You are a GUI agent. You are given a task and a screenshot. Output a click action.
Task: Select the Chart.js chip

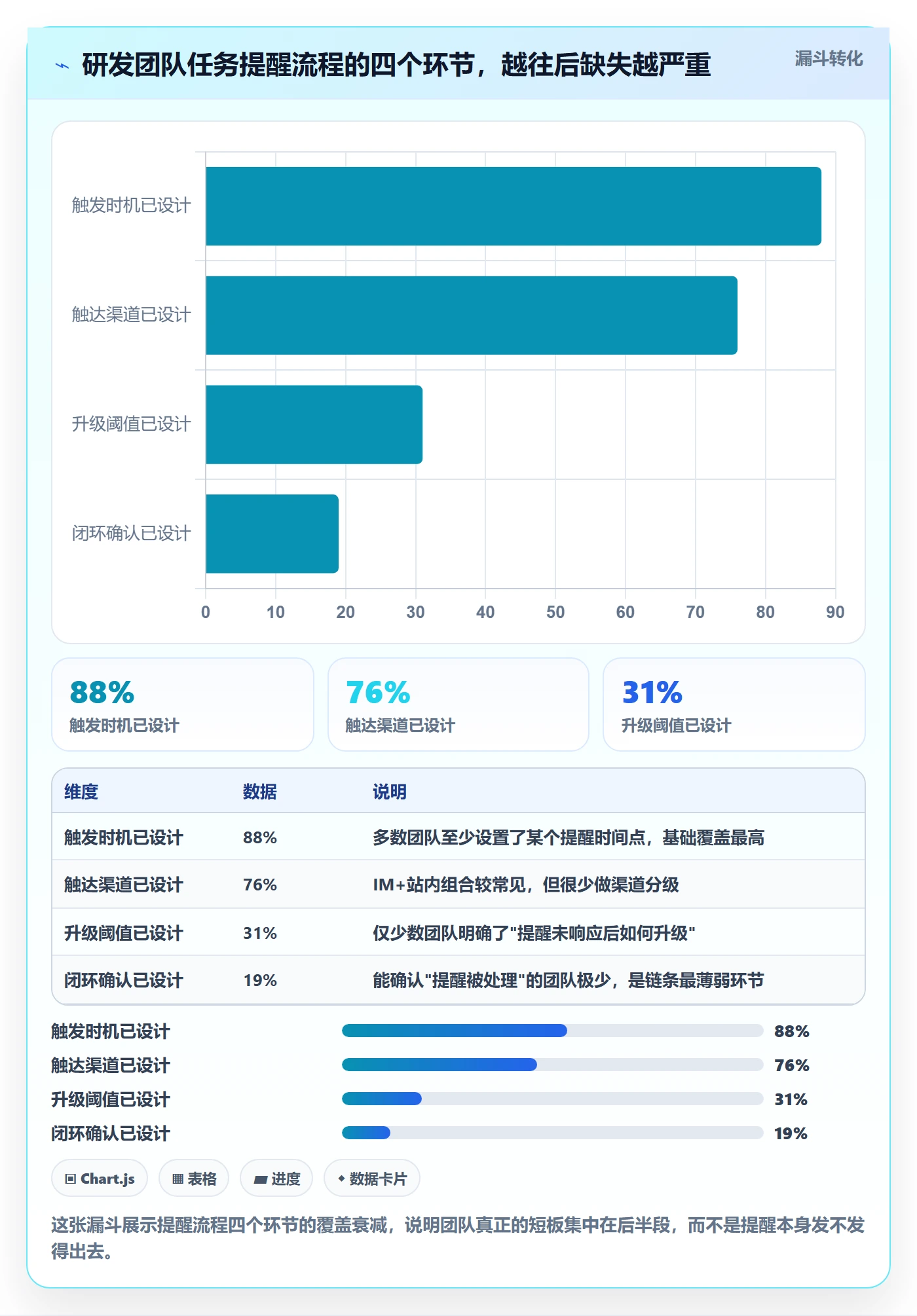pos(100,1179)
